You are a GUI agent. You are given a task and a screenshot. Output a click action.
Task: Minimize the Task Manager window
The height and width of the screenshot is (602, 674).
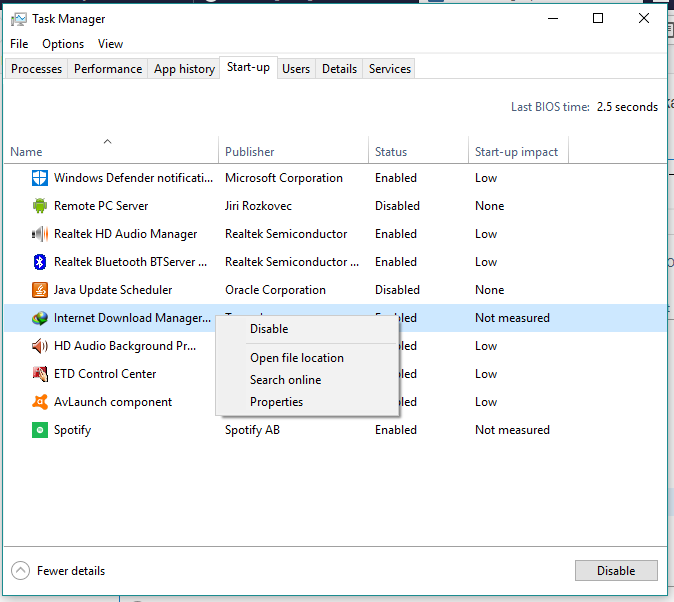[x=553, y=18]
